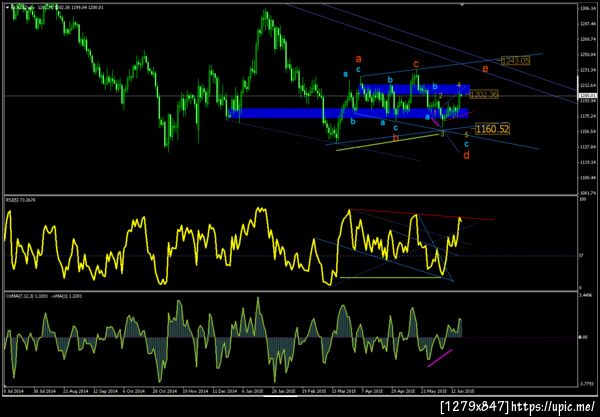Image resolution: width=600 pixels, height=417 pixels.
Task: Click the RSI(5) indicator label
Action: 21,200
